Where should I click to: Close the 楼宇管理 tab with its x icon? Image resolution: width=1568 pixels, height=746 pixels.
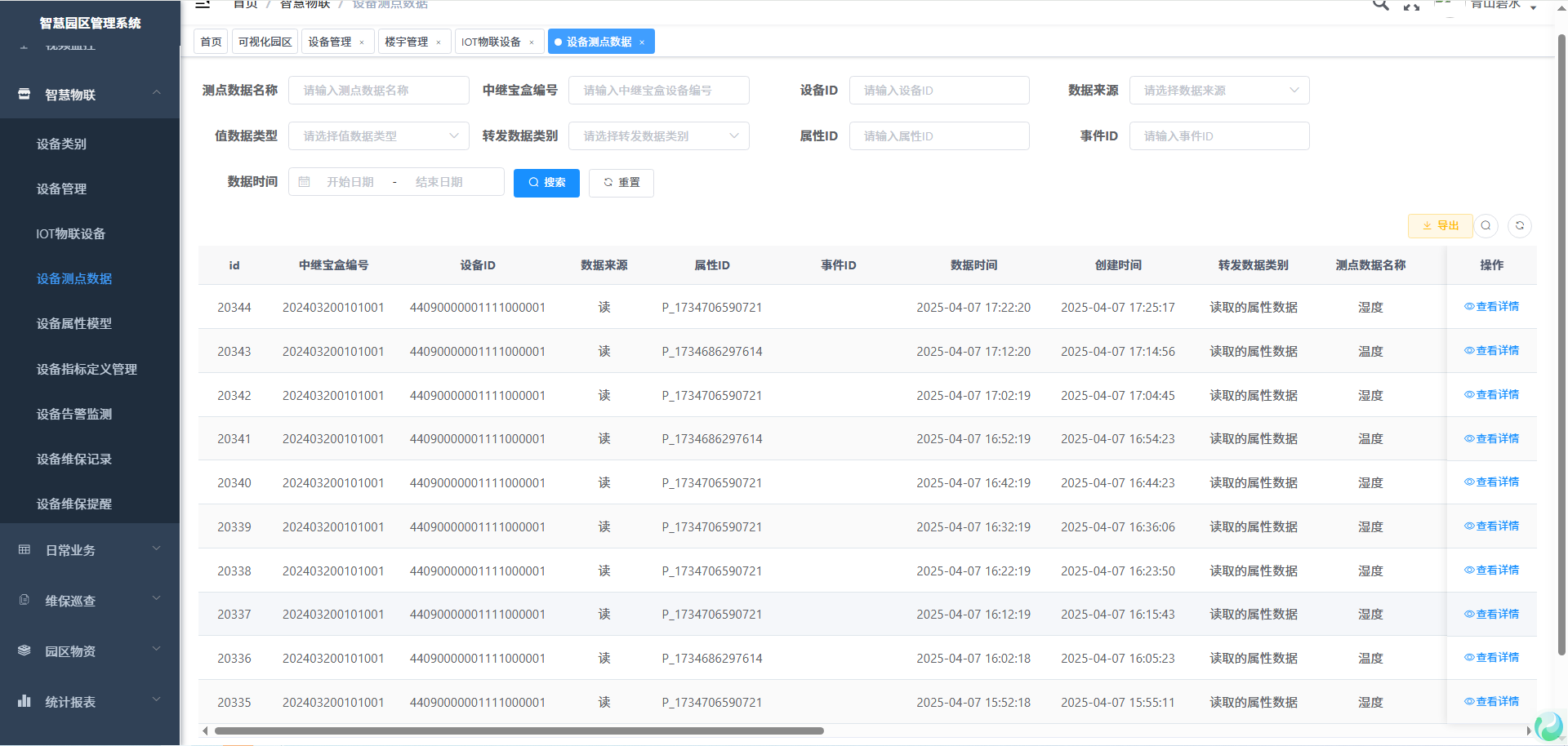[439, 42]
